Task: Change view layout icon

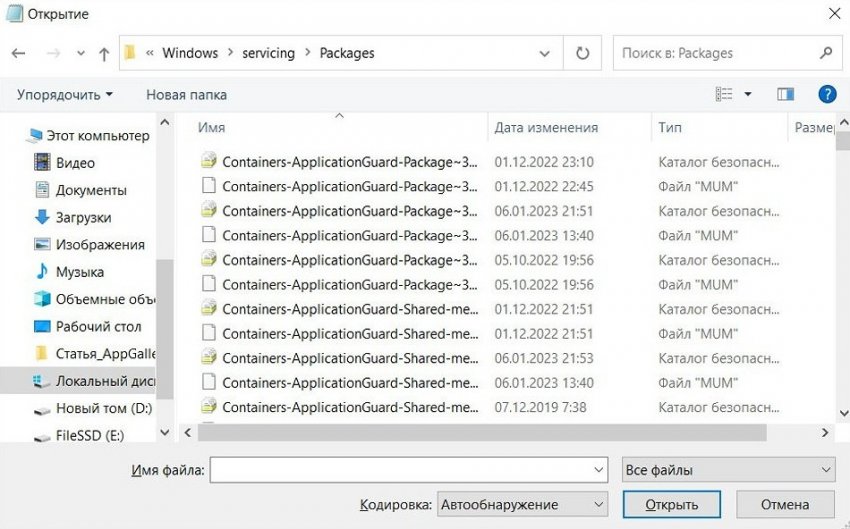Action: tap(725, 94)
